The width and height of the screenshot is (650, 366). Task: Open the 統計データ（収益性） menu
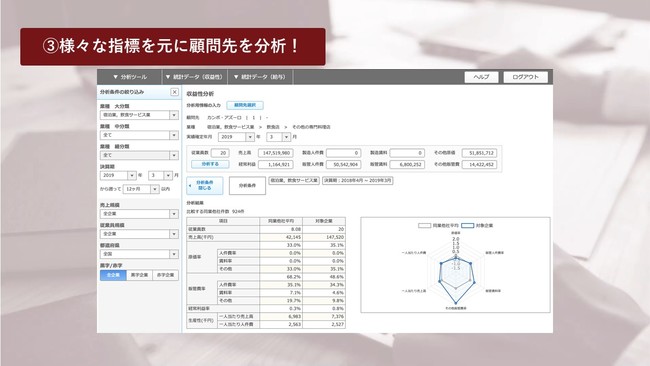coord(194,77)
